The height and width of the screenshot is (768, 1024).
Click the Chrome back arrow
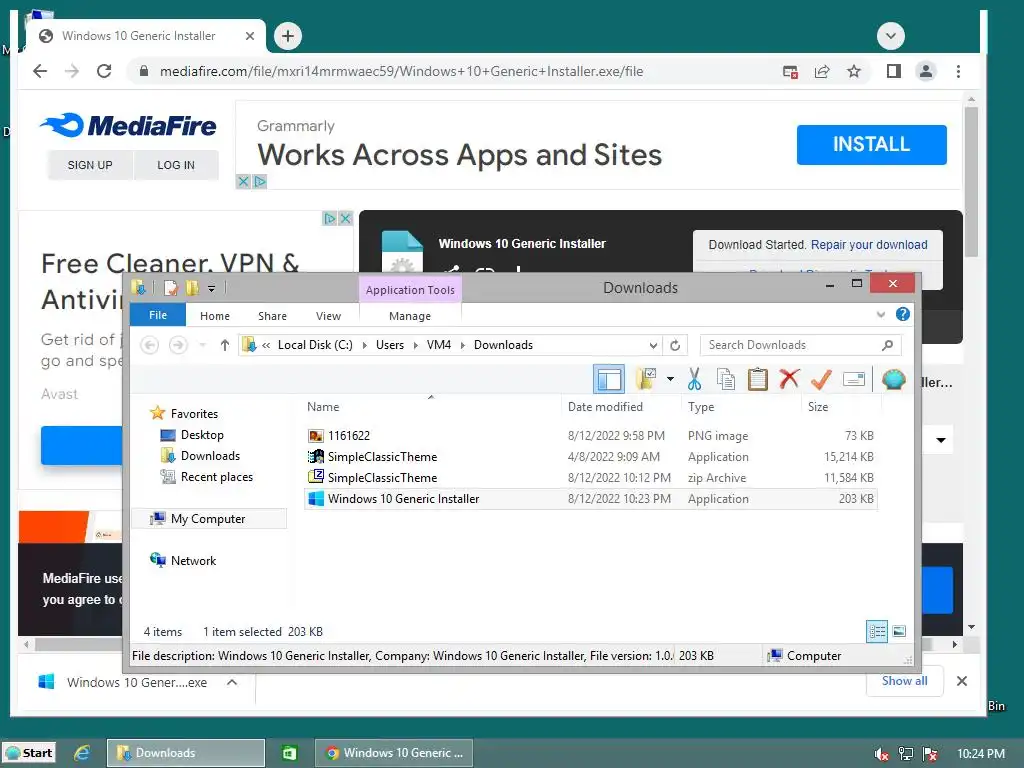(40, 71)
